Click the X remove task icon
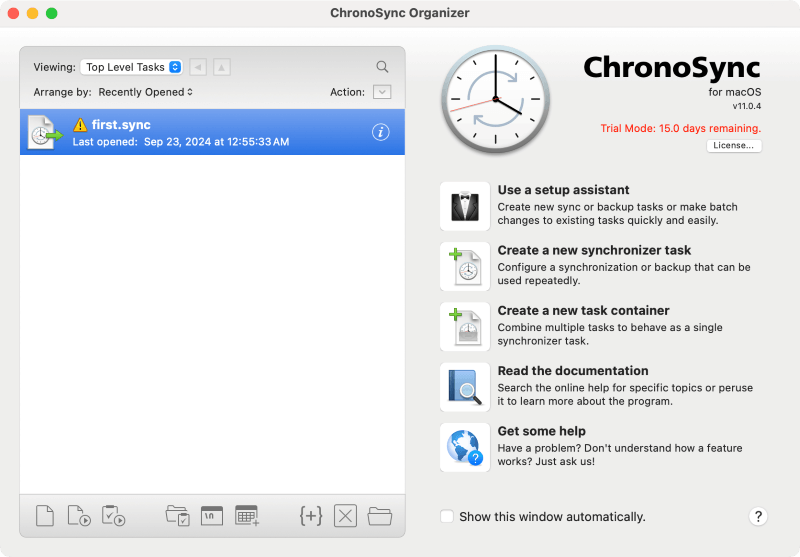This screenshot has height=557, width=800. click(345, 516)
